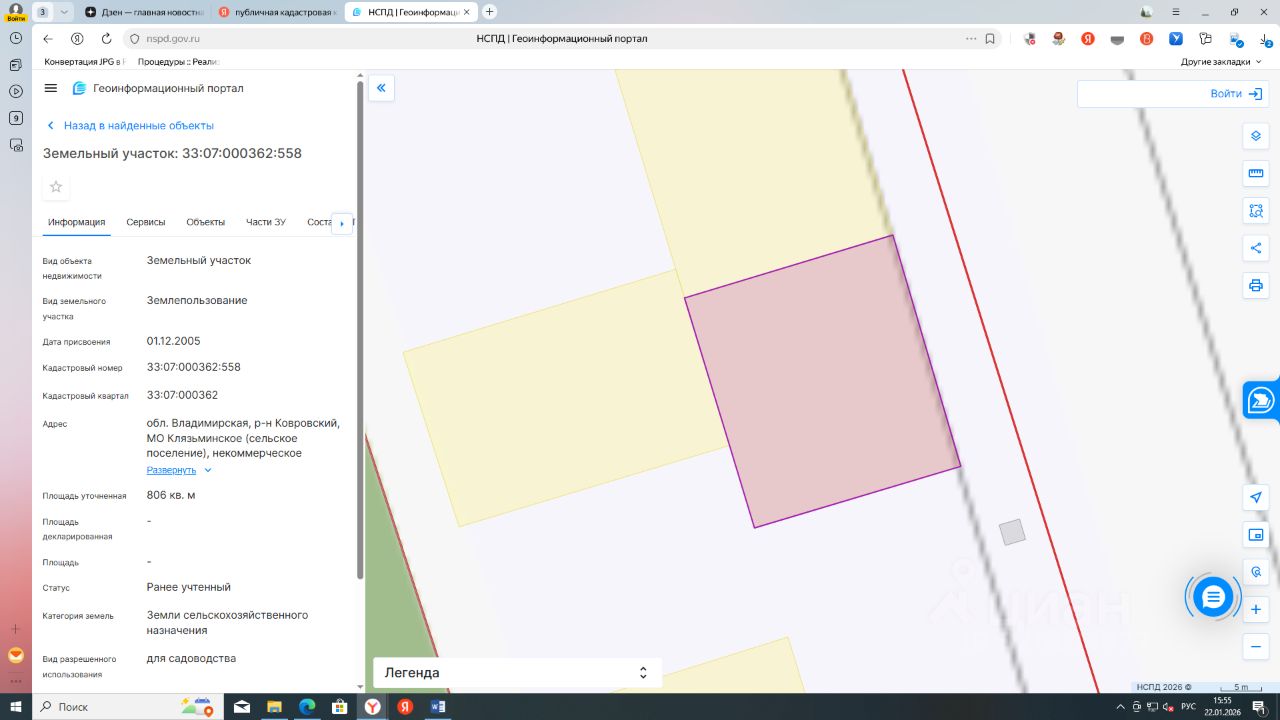Open the blue feedback side widget

(x=1261, y=400)
